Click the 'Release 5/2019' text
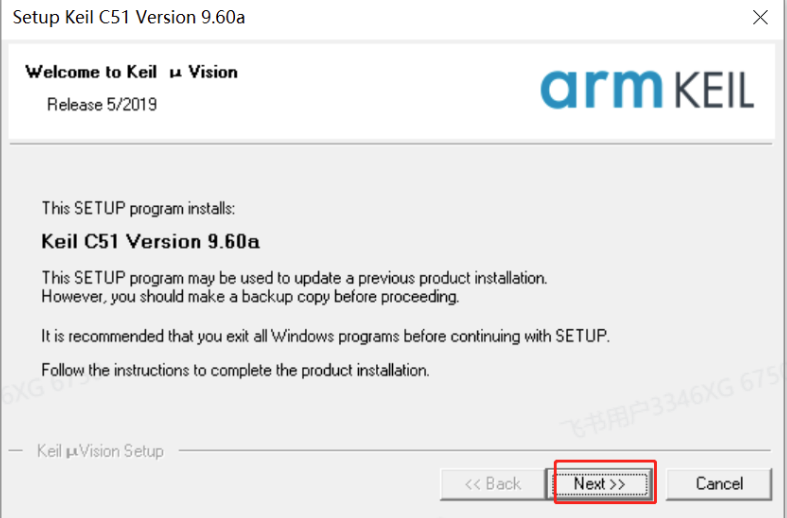 [x=101, y=104]
